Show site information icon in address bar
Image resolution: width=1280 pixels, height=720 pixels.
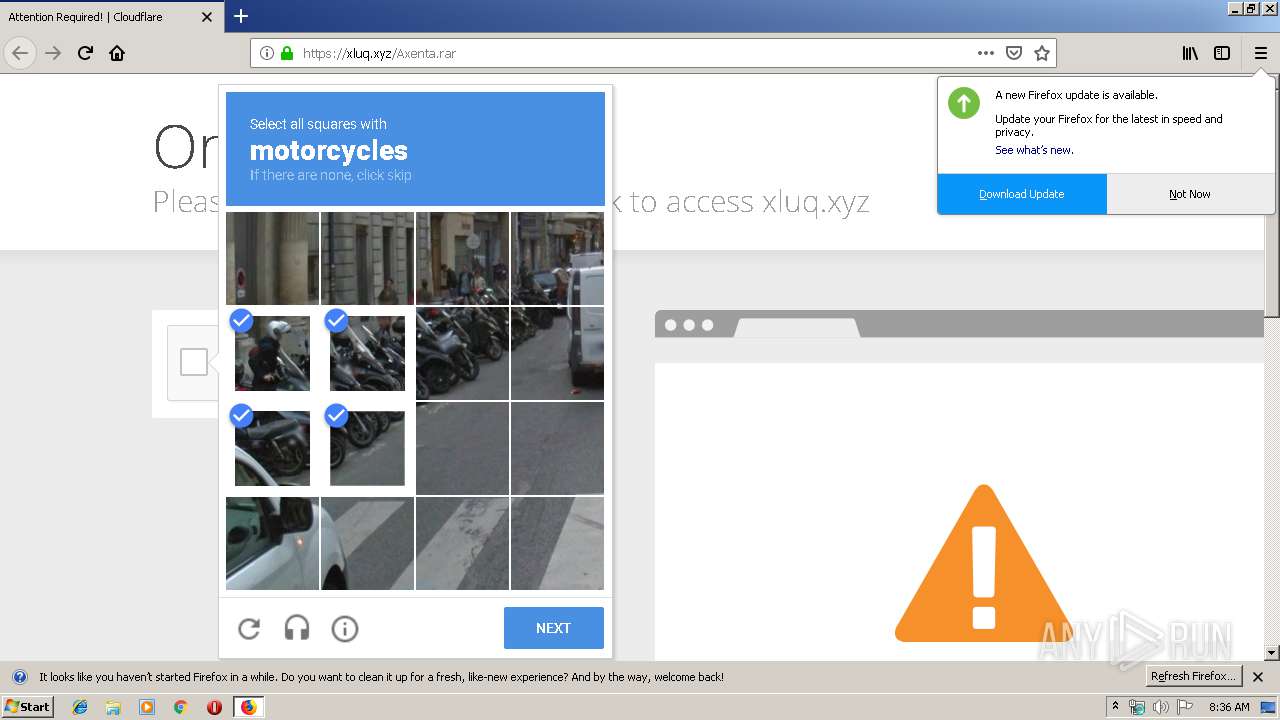click(266, 53)
